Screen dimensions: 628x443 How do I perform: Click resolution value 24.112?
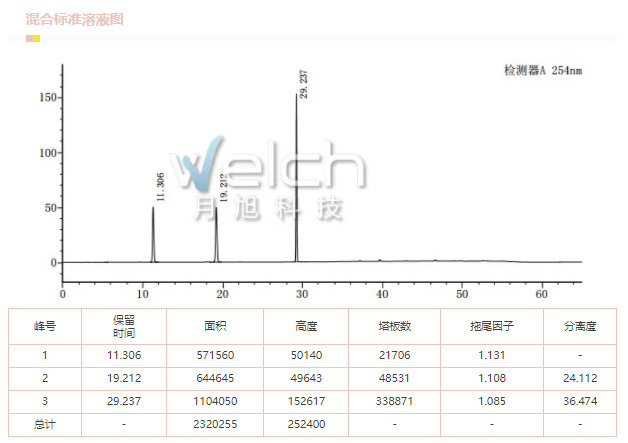[580, 378]
